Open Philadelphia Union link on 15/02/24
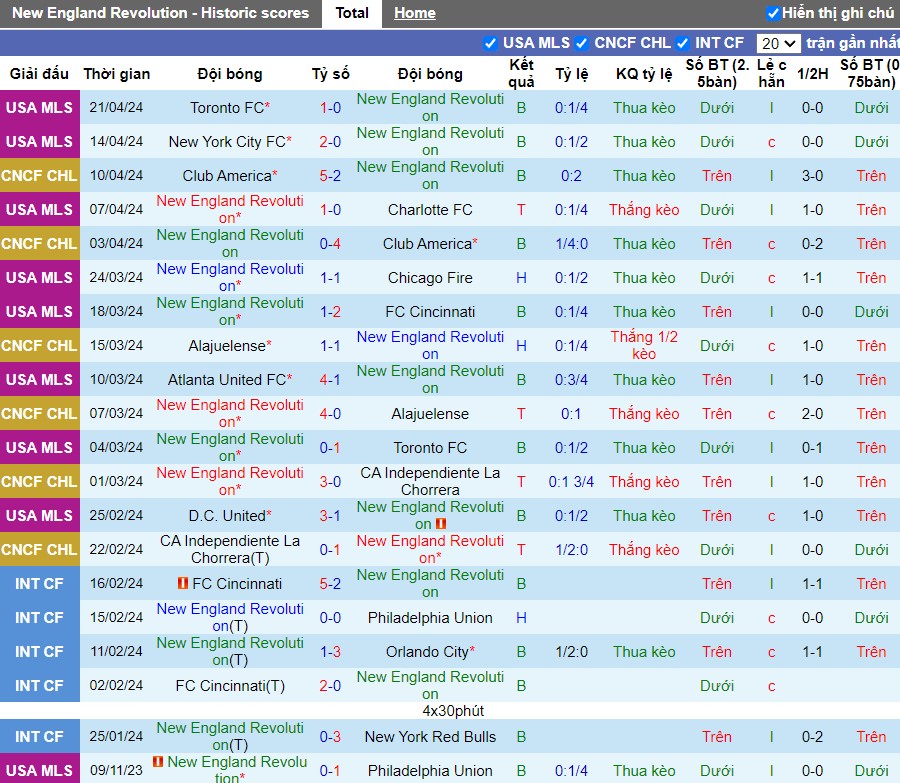 (x=430, y=618)
